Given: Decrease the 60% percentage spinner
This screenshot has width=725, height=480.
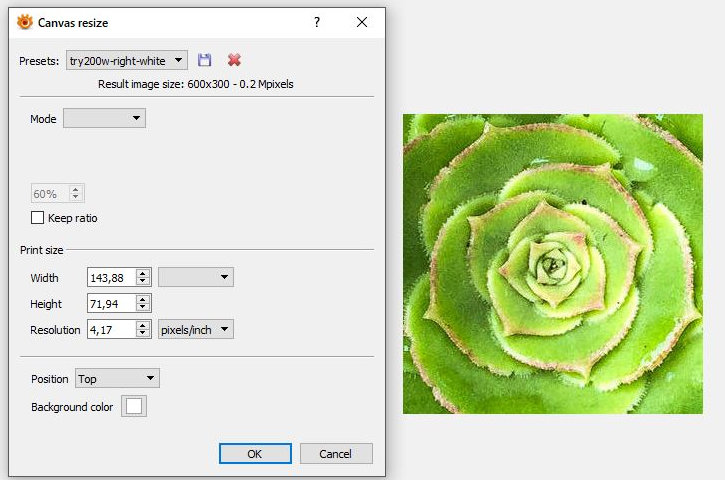Looking at the screenshot, I should pyautogui.click(x=76, y=197).
